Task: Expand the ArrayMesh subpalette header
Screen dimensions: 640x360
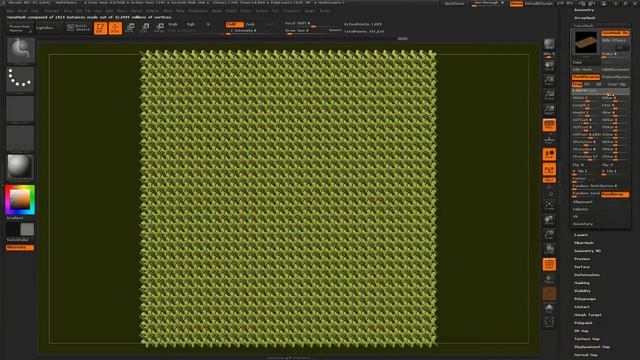Action: click(x=584, y=18)
